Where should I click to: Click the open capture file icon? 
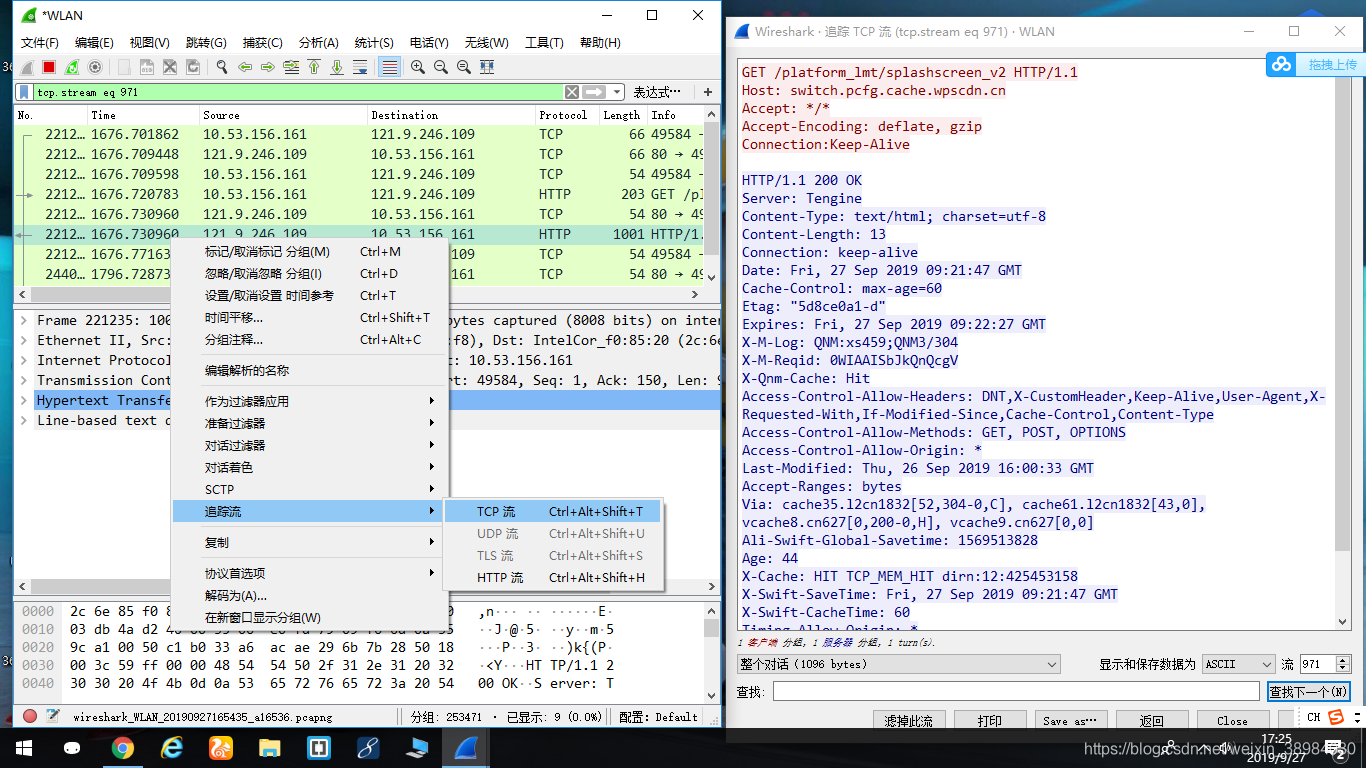(x=124, y=67)
